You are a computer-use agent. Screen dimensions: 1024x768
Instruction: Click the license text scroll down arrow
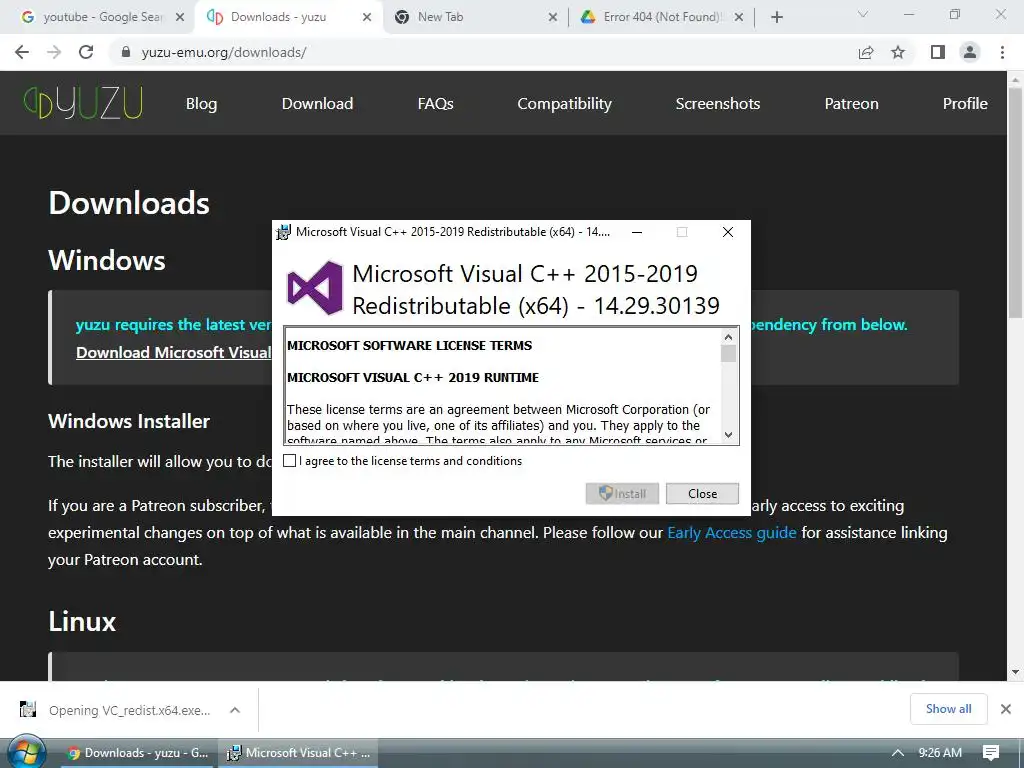[729, 435]
